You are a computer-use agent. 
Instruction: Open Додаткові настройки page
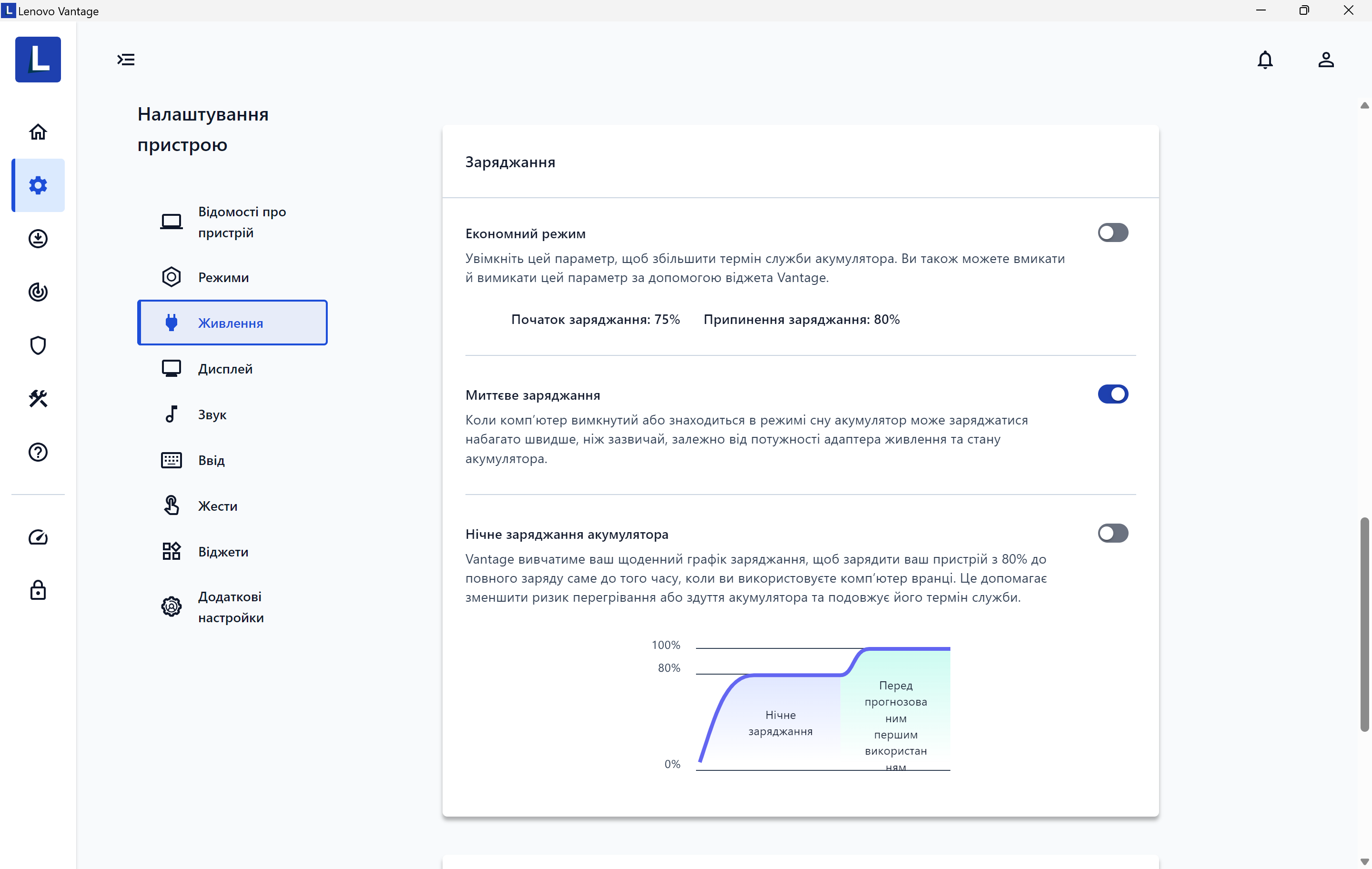point(230,607)
